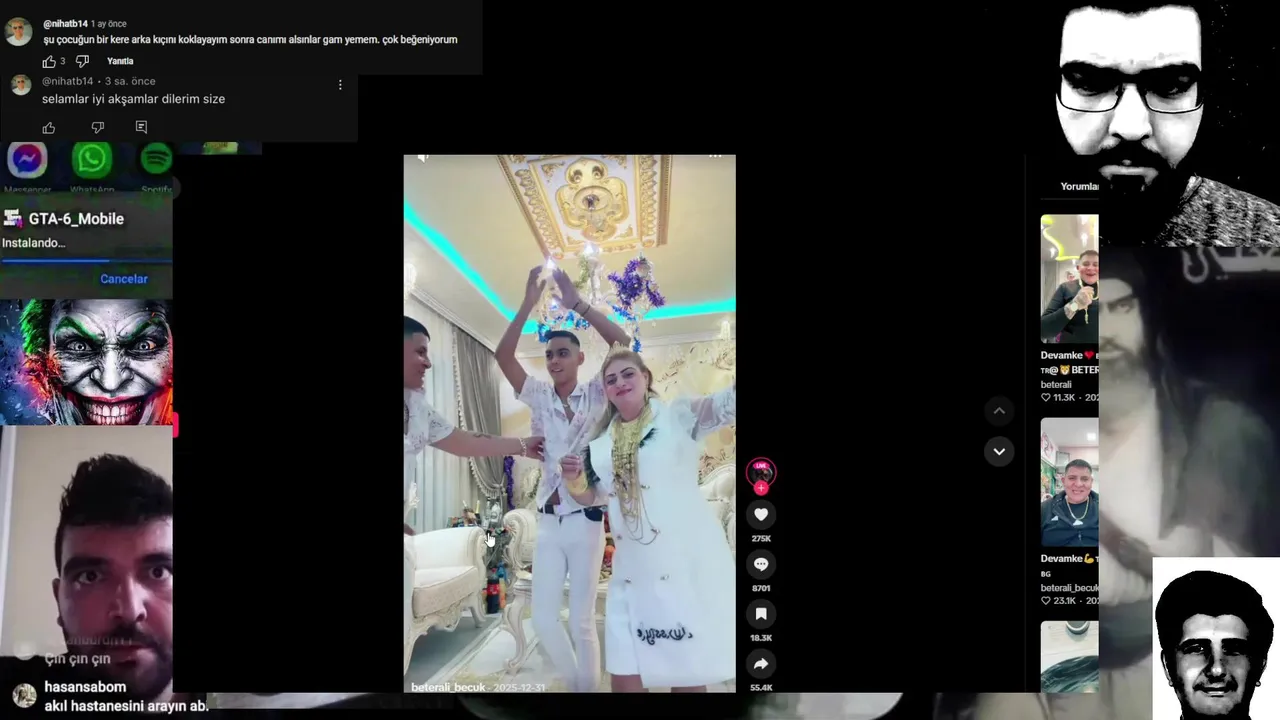Like the 'selamlar iyi akşamlar' comment
1280x720 pixels.
49,127
